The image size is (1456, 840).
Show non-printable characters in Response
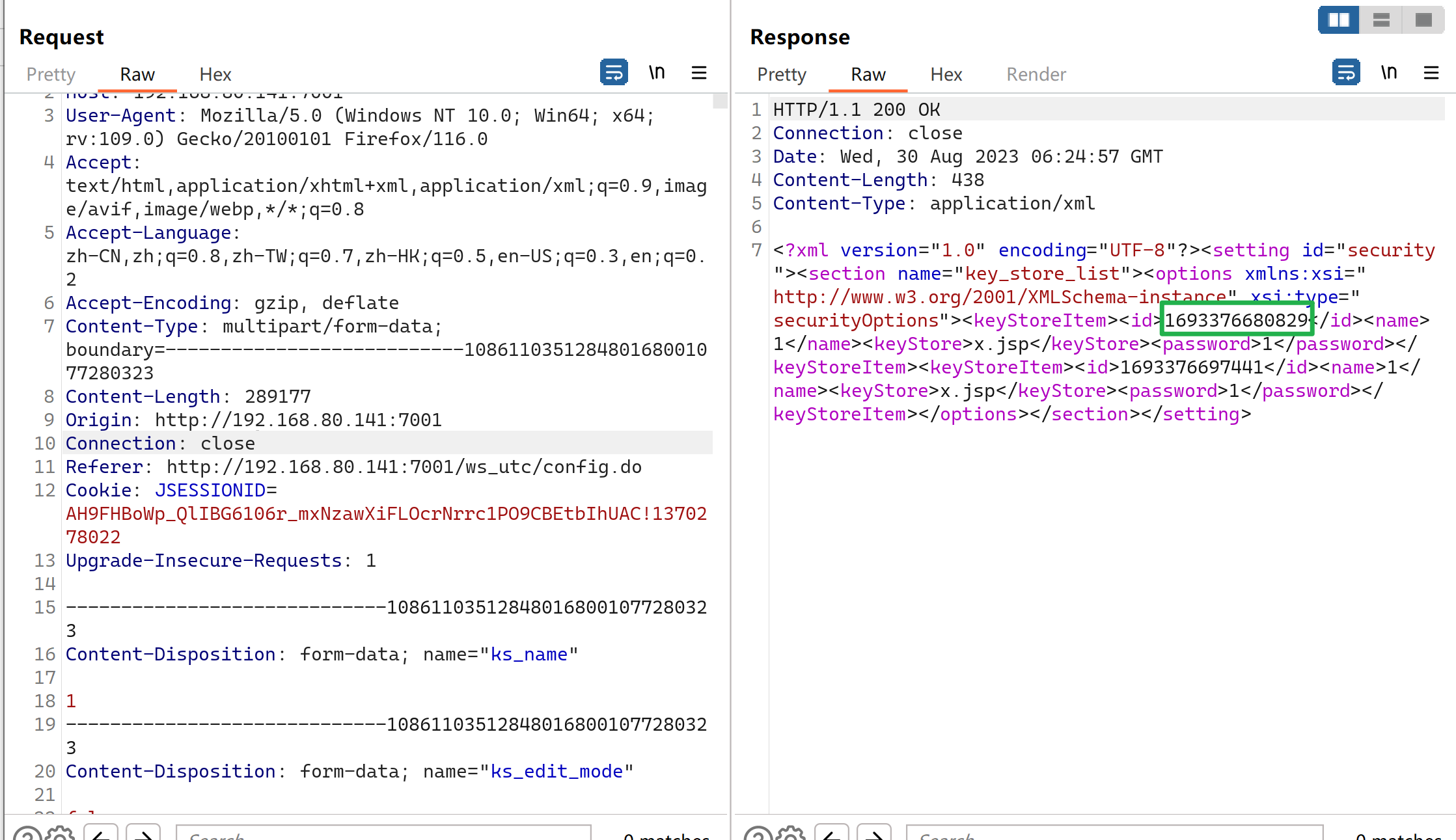coord(1389,72)
